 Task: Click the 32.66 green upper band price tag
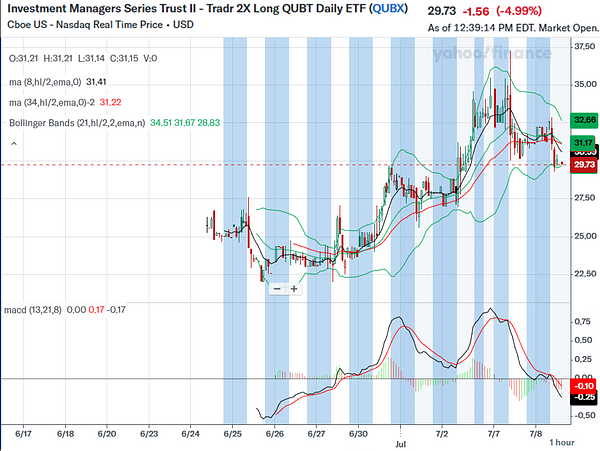(x=584, y=120)
